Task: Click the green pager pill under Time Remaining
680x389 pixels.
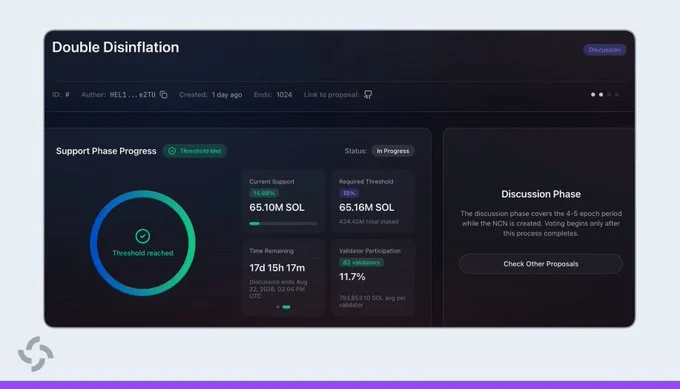Action: [x=286, y=307]
